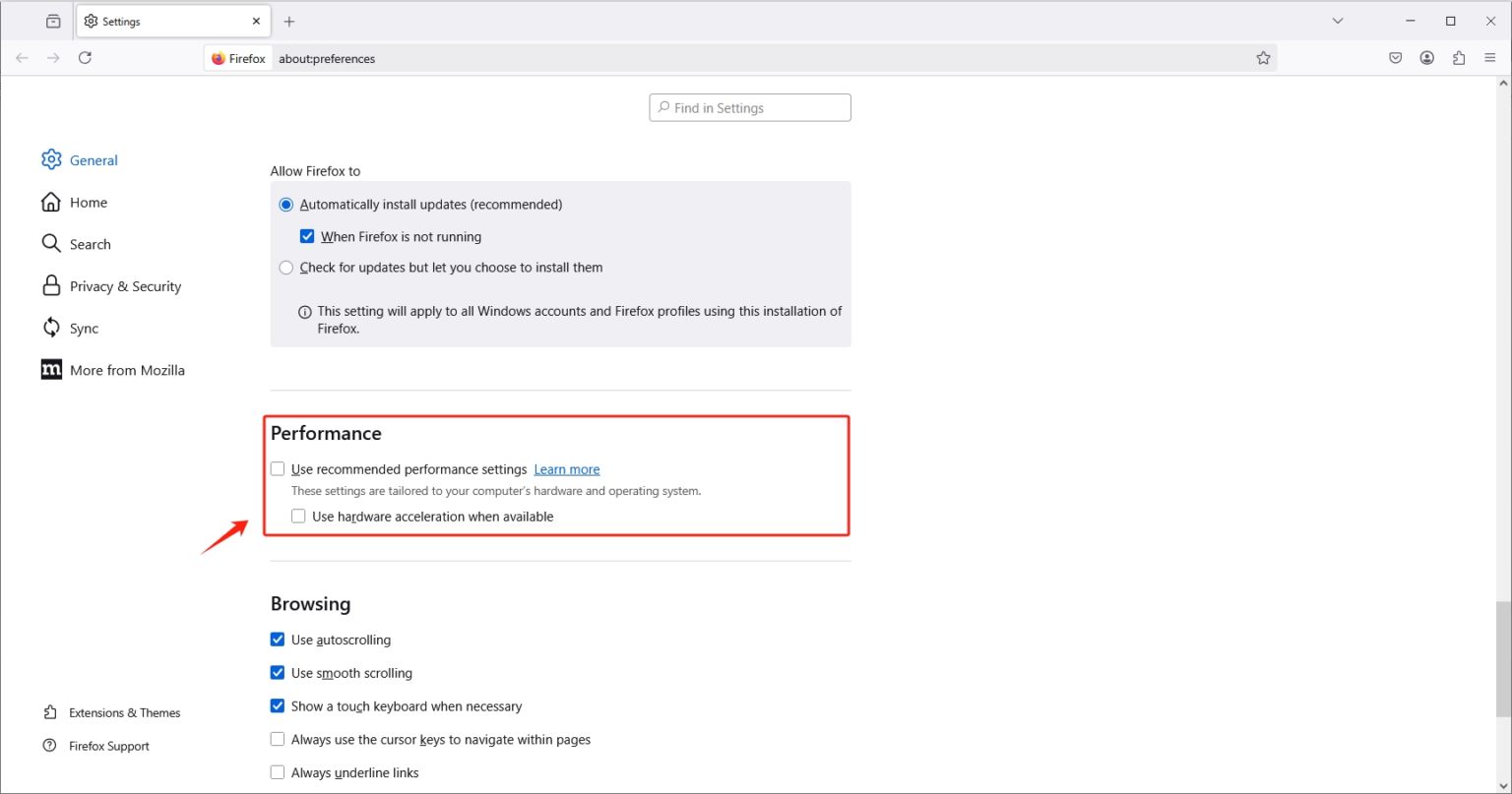This screenshot has width=1512, height=794.
Task: Open the More from Mozilla section
Action: (x=127, y=369)
